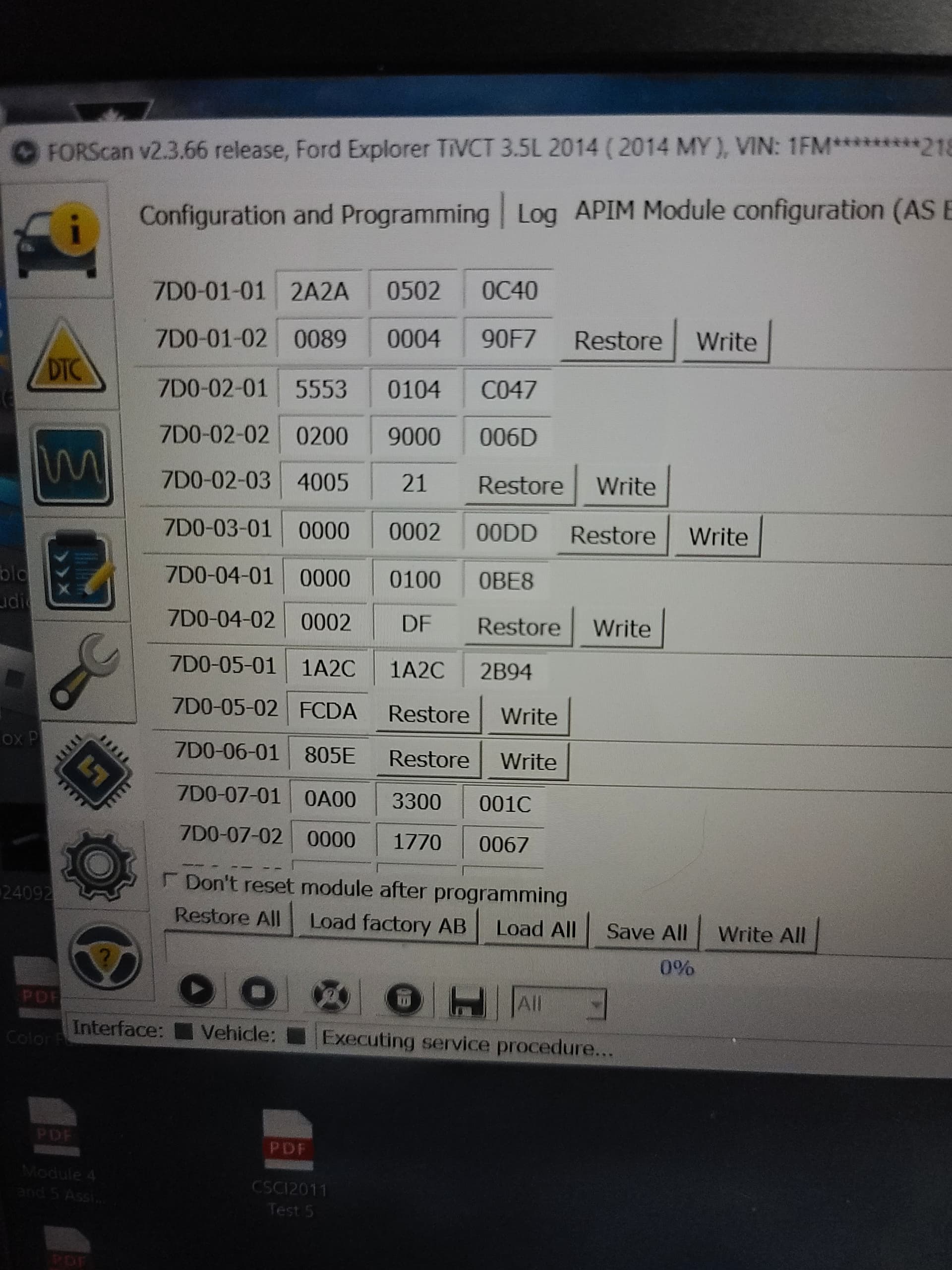Click the 7D0-05-01 row label
This screenshot has width=952, height=1270.
coord(223,665)
